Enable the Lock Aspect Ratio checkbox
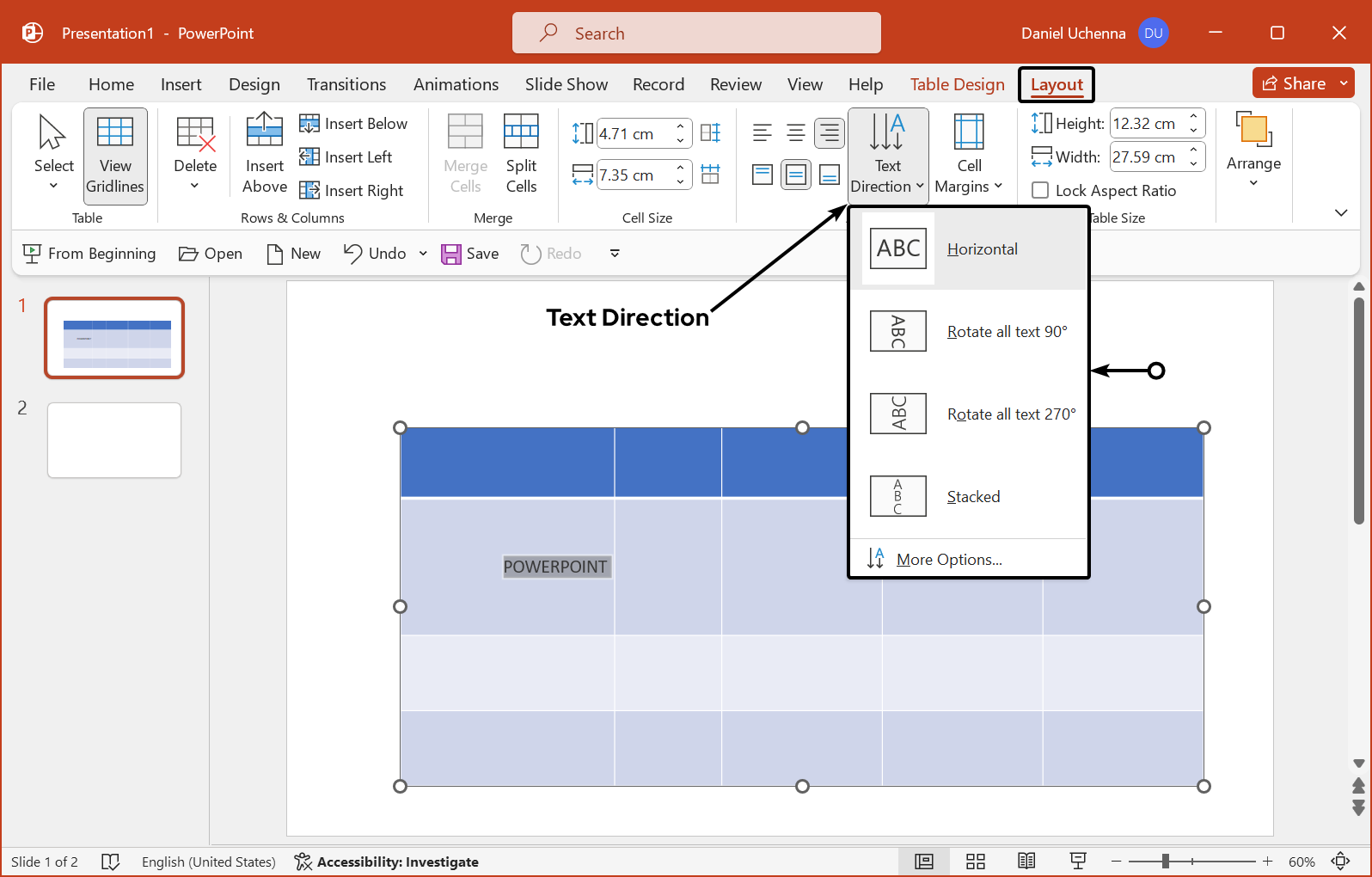Viewport: 1372px width, 877px height. [x=1040, y=191]
